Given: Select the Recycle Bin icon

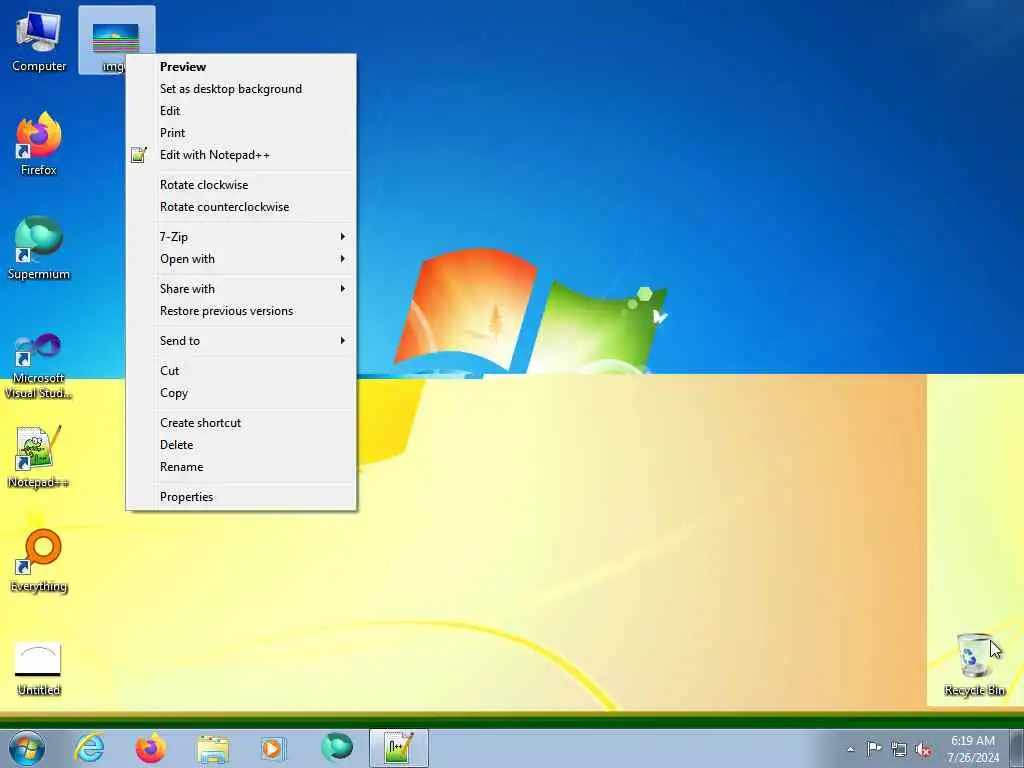Looking at the screenshot, I should [x=974, y=665].
